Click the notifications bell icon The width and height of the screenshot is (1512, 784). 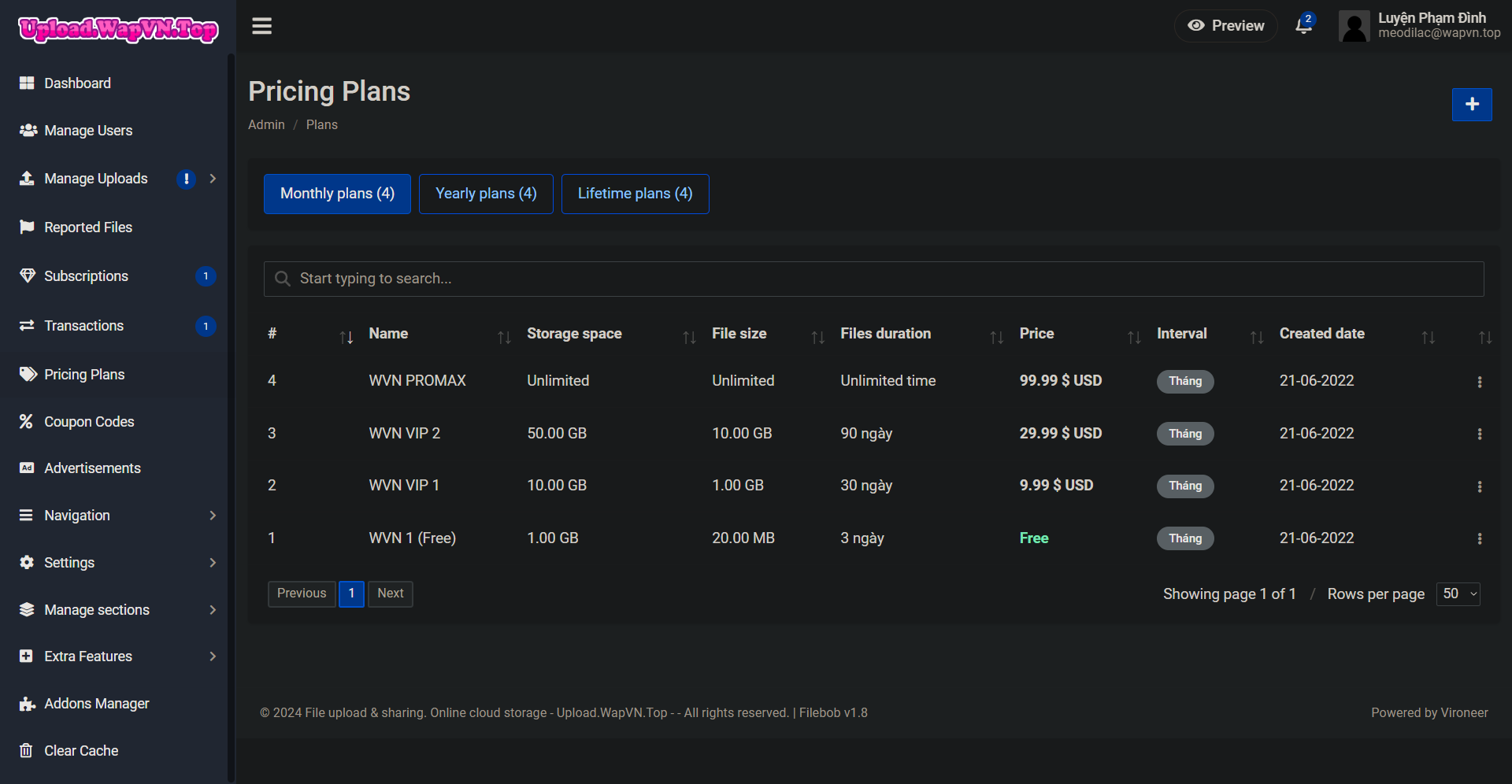pyautogui.click(x=1303, y=26)
